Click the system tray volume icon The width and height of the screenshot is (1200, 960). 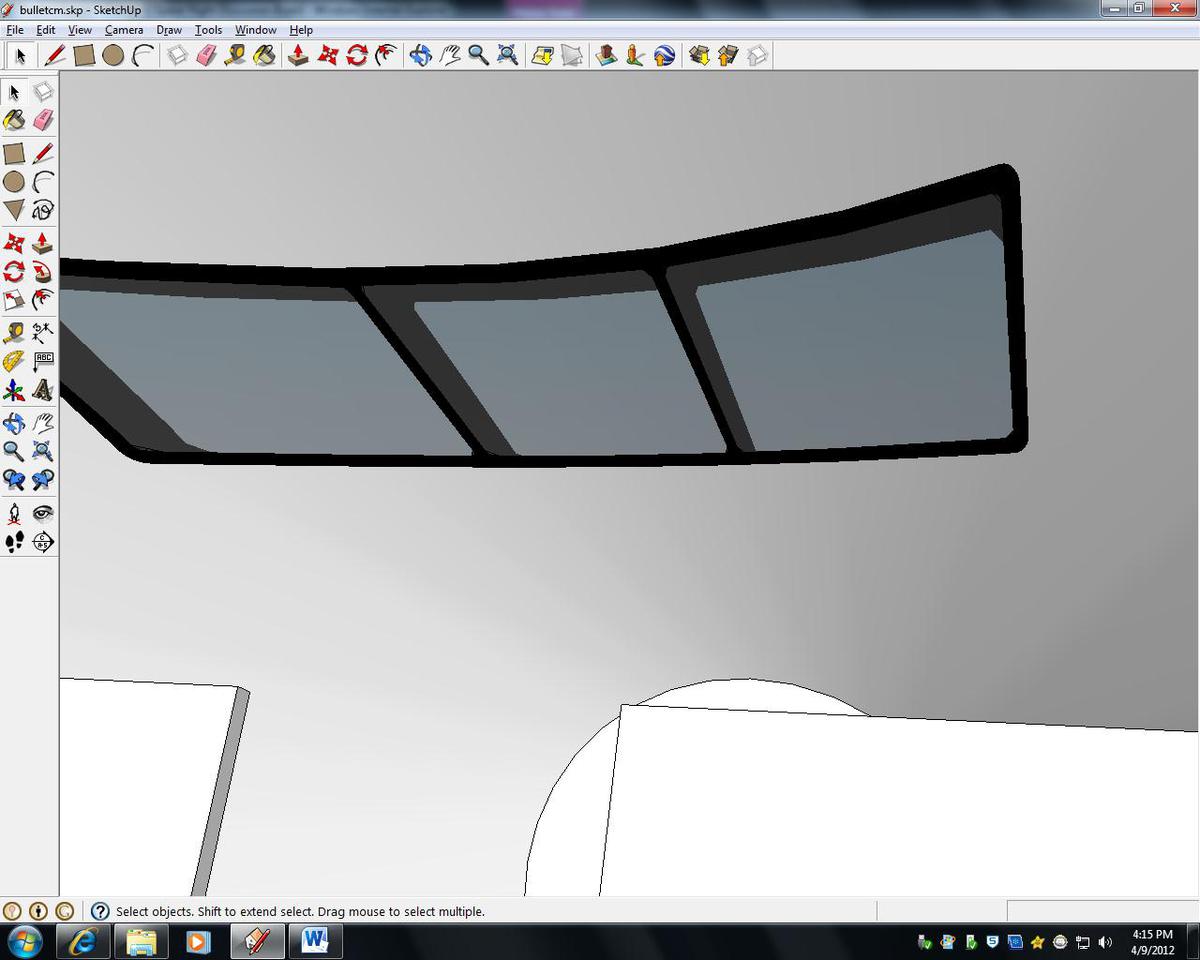tap(1105, 942)
